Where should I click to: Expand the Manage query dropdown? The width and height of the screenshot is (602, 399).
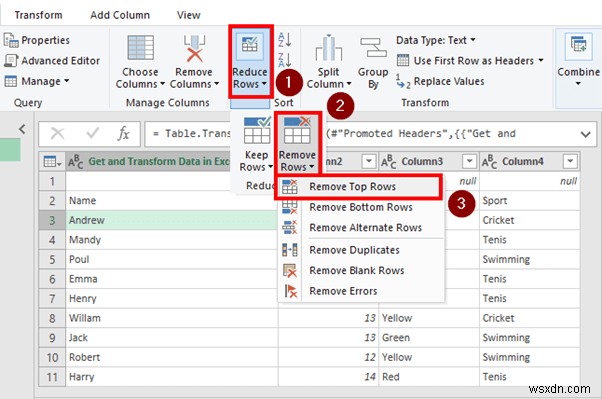37,81
